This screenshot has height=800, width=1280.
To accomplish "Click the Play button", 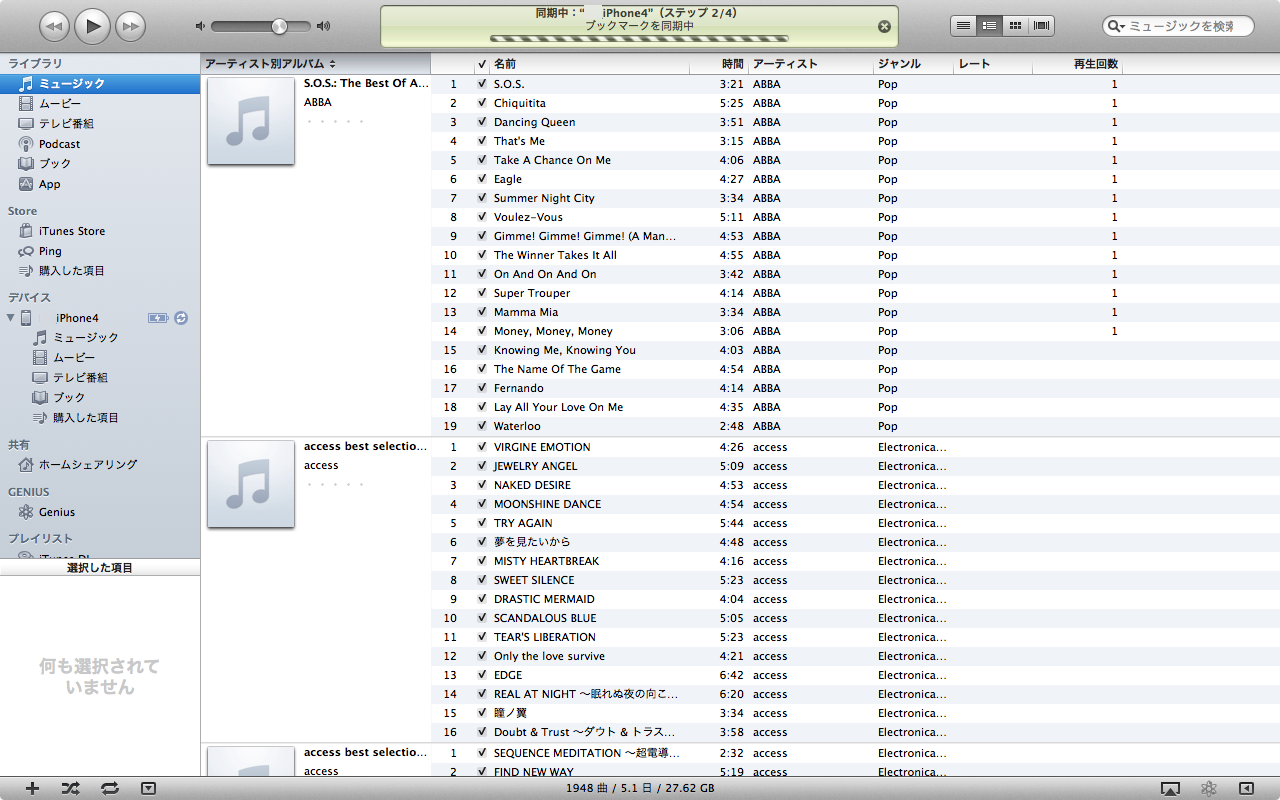I will (92, 26).
